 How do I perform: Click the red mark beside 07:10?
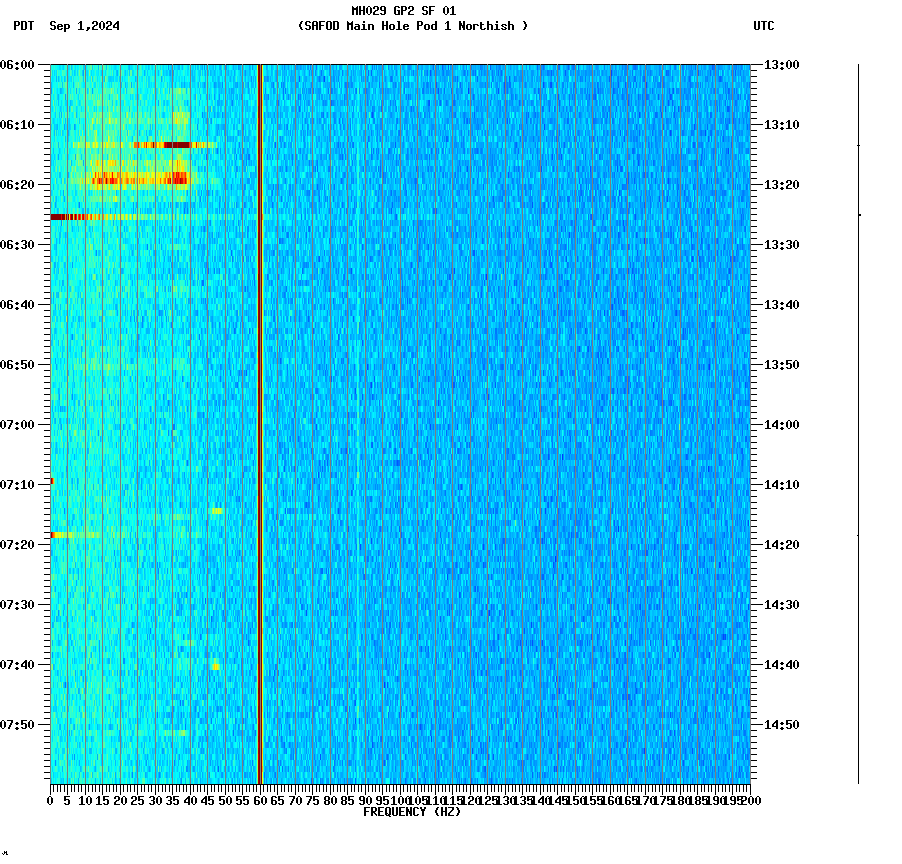52,481
